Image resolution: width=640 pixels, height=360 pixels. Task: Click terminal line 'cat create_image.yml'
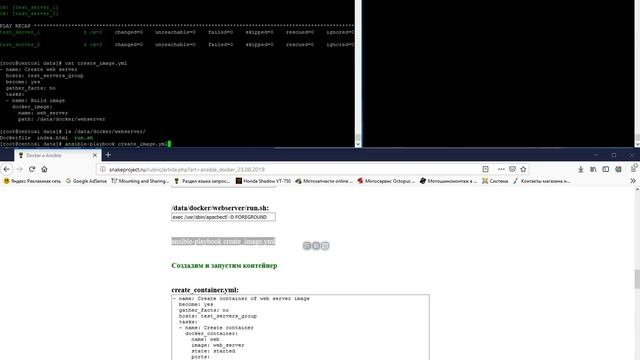(x=96, y=63)
